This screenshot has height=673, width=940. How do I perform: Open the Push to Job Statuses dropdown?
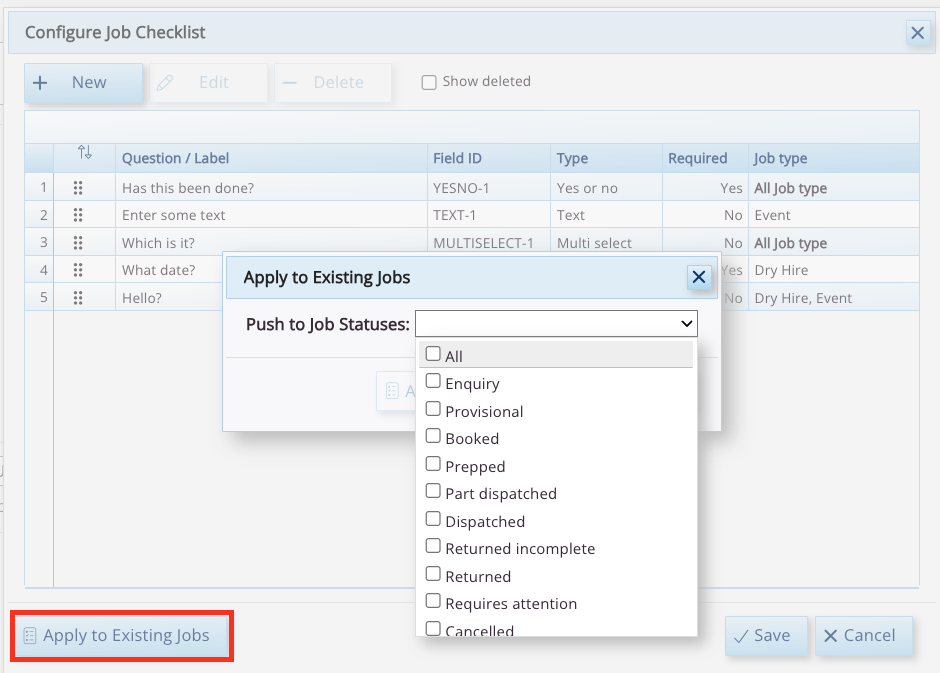(x=556, y=324)
